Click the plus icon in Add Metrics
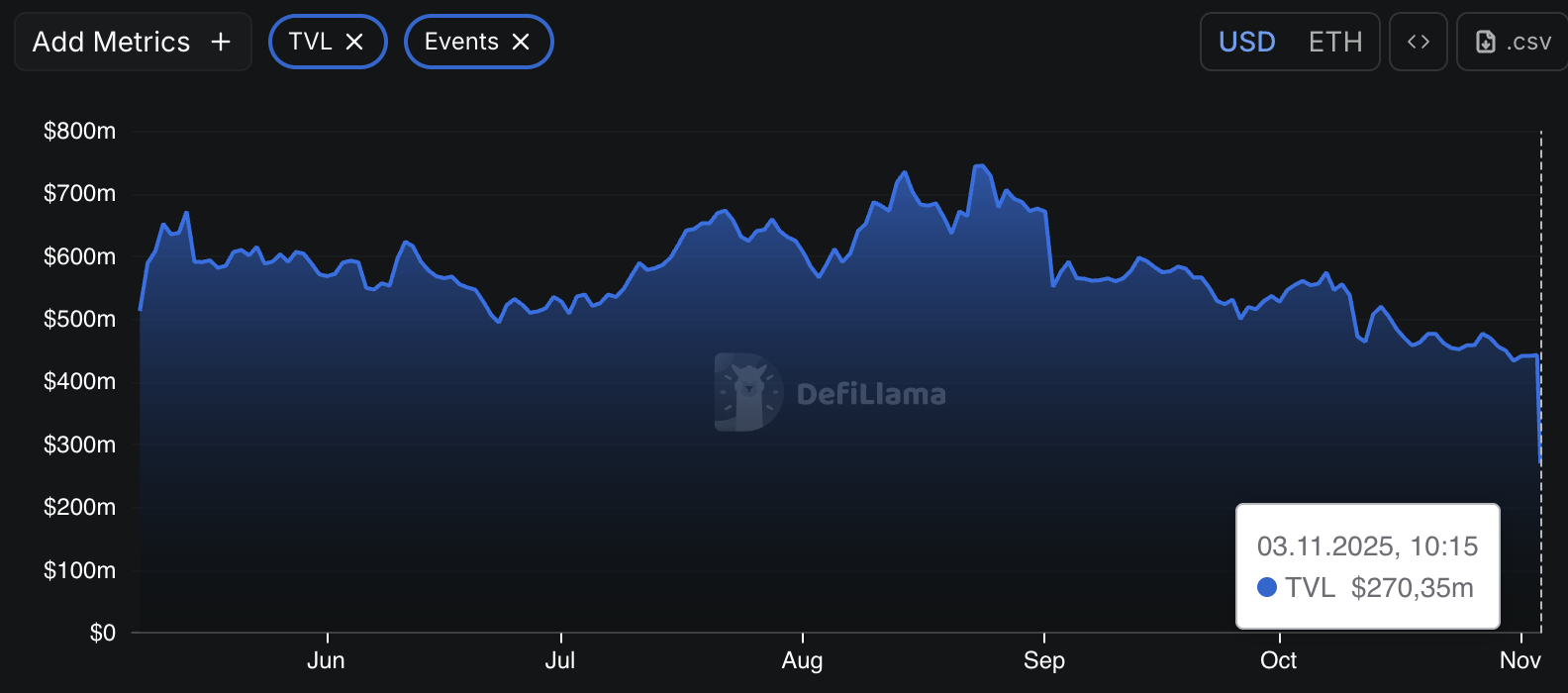This screenshot has height=693, width=1568. coord(221,42)
